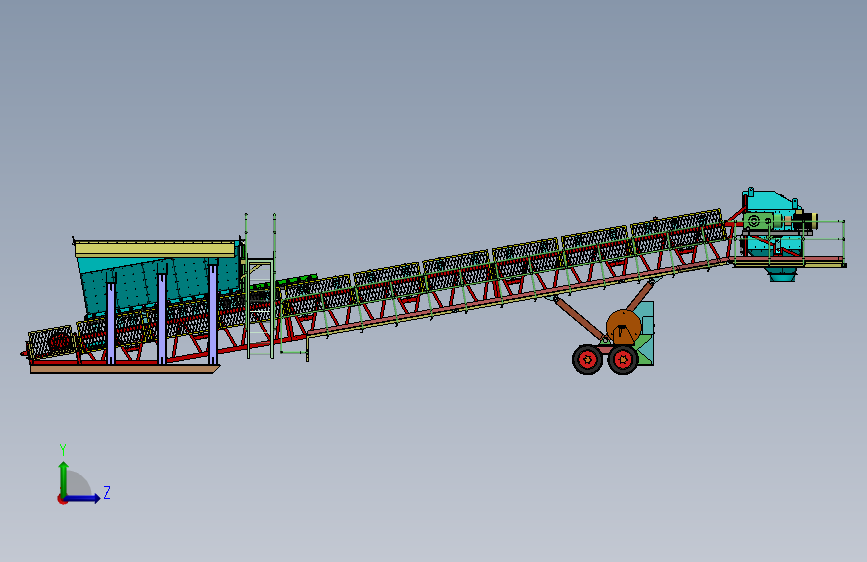Image resolution: width=867 pixels, height=562 pixels.
Task: Pick the rightmost purple support column
Action: click(213, 313)
